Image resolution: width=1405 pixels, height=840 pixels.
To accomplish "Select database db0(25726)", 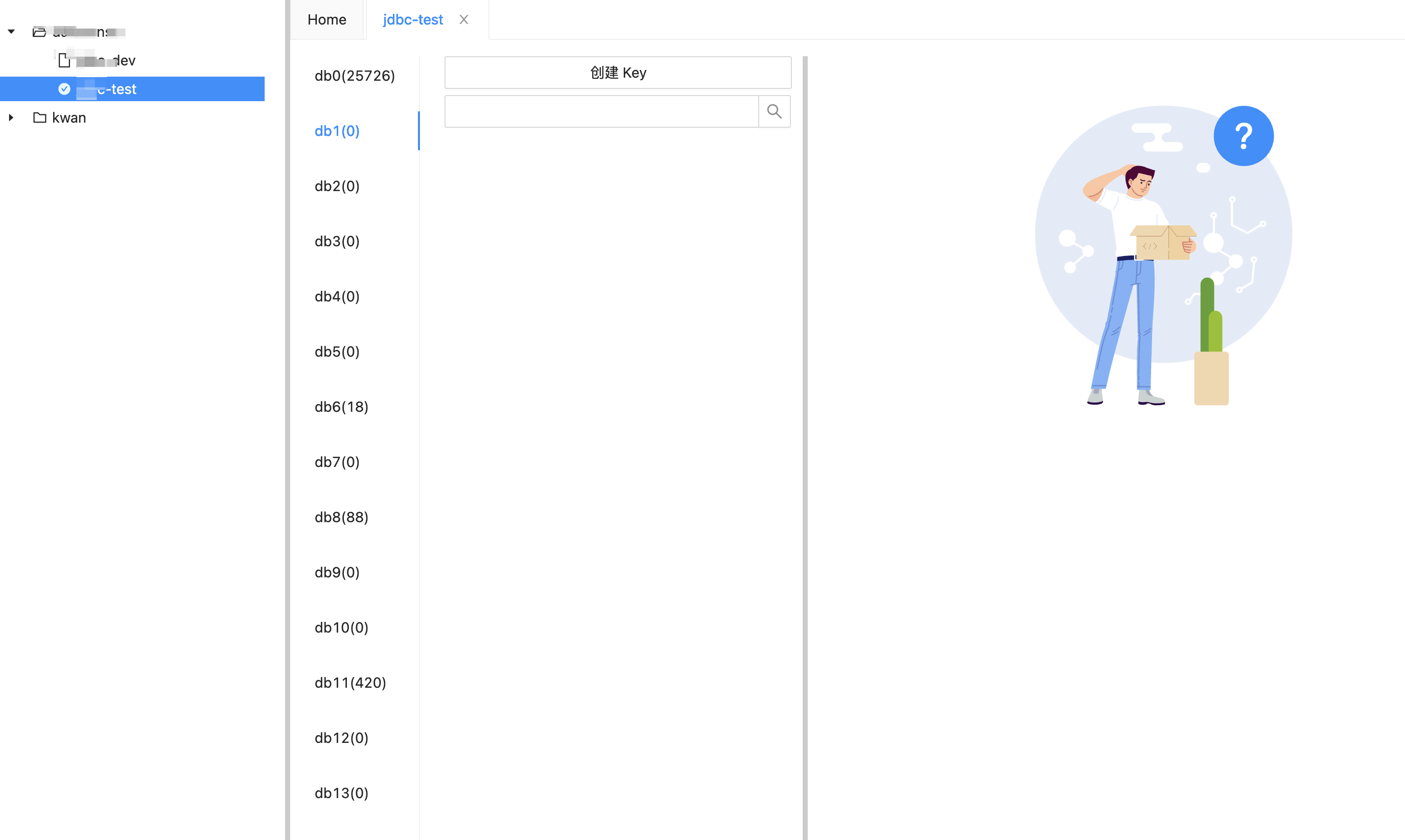I will (x=354, y=75).
